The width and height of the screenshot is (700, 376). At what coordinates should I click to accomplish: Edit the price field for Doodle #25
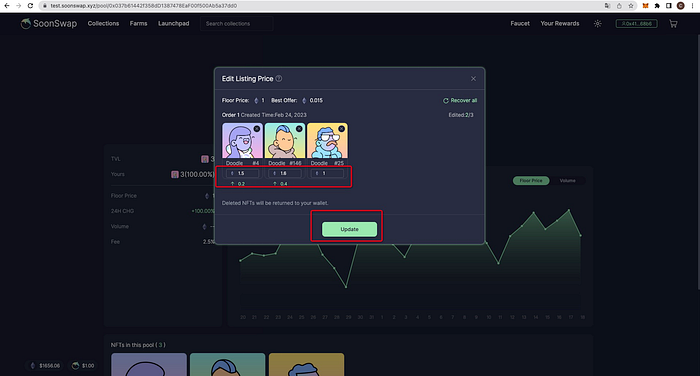(x=327, y=173)
